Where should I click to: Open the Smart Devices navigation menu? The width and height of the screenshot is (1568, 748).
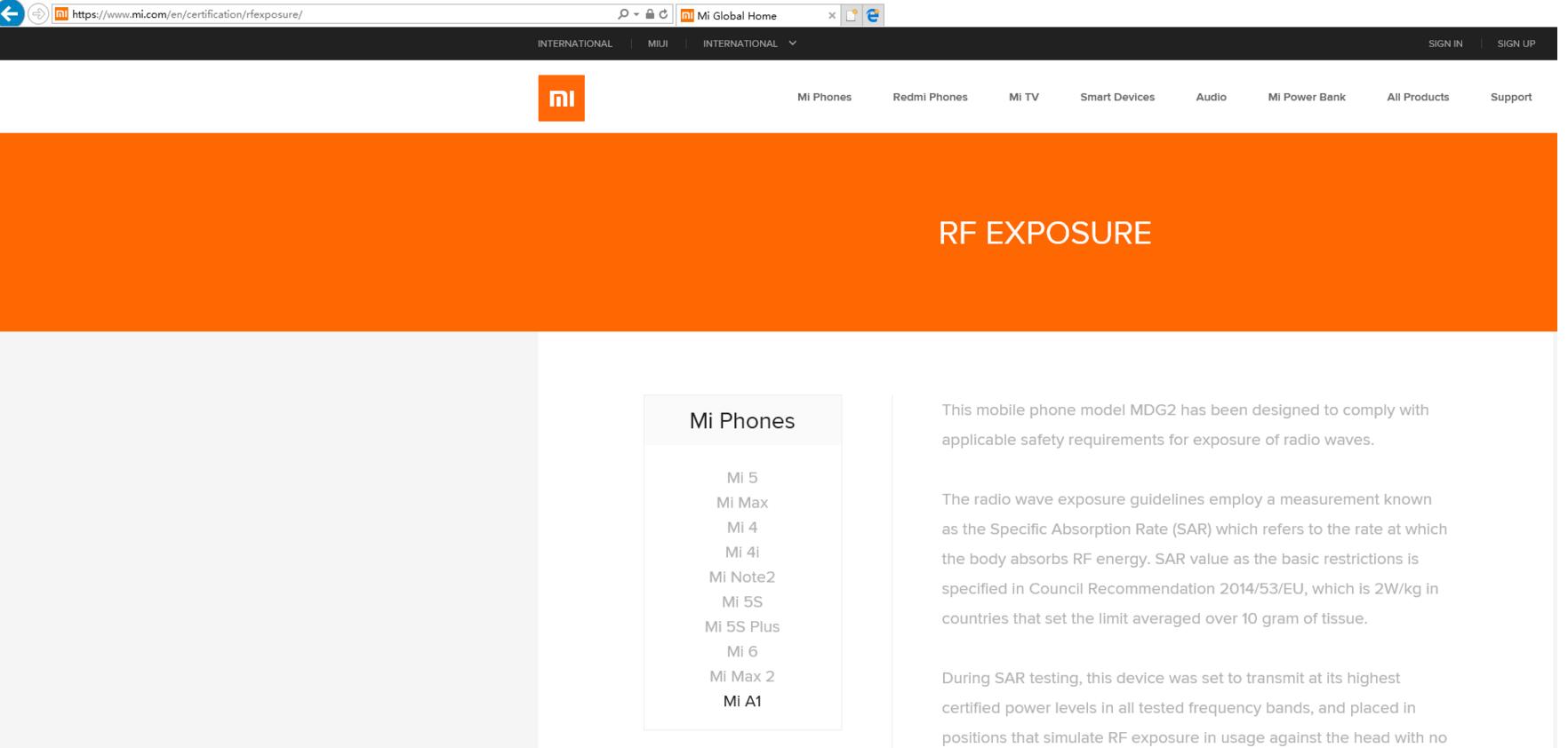click(1117, 97)
